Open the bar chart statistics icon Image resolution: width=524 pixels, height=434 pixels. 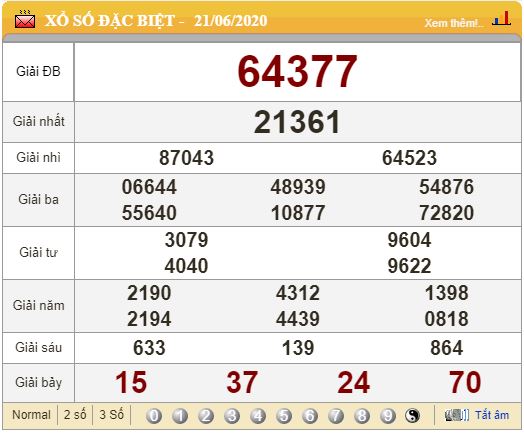[501, 19]
